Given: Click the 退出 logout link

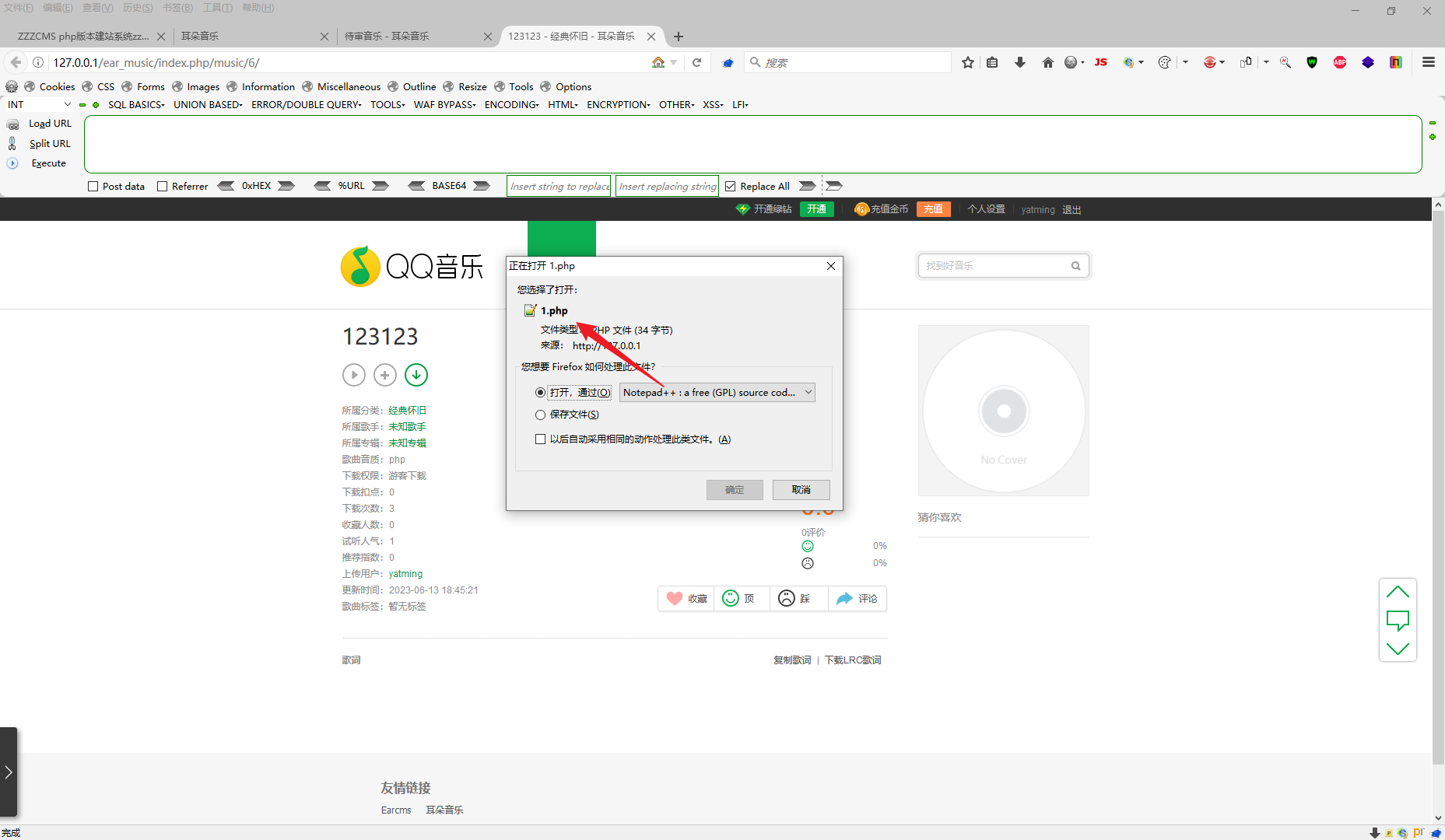Looking at the screenshot, I should pos(1071,209).
